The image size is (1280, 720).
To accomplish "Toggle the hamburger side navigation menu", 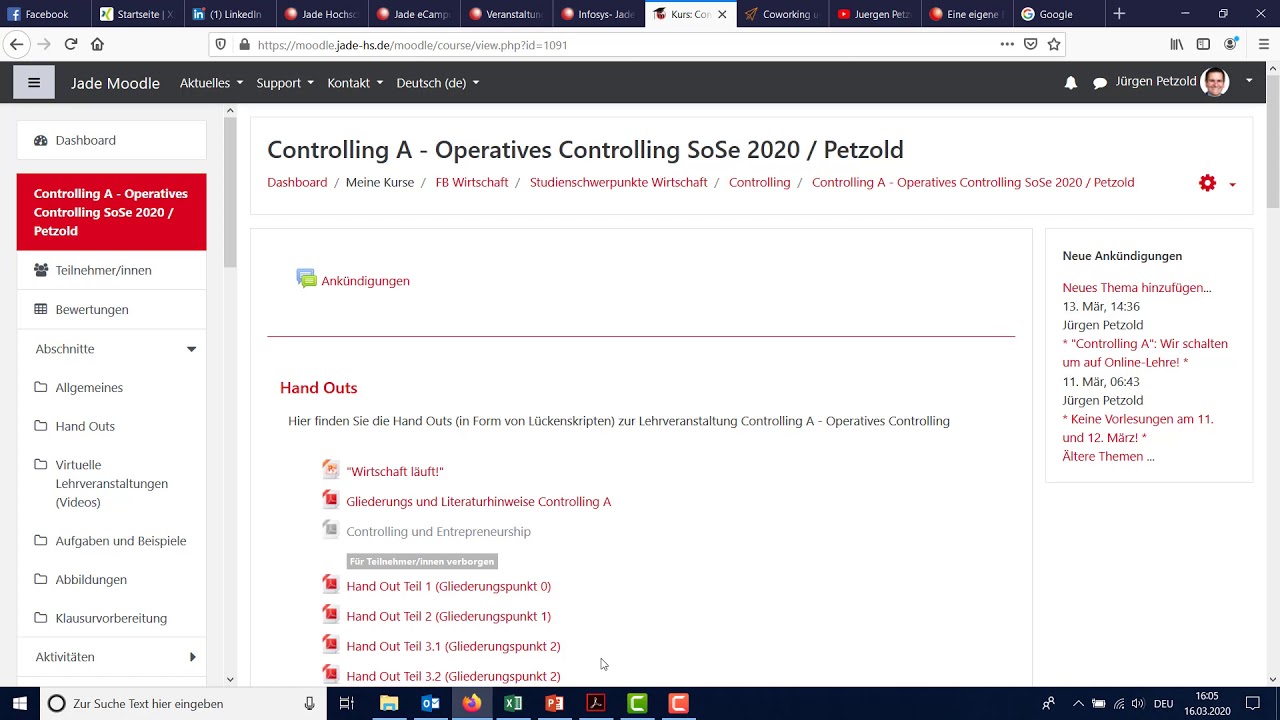I will [x=34, y=83].
